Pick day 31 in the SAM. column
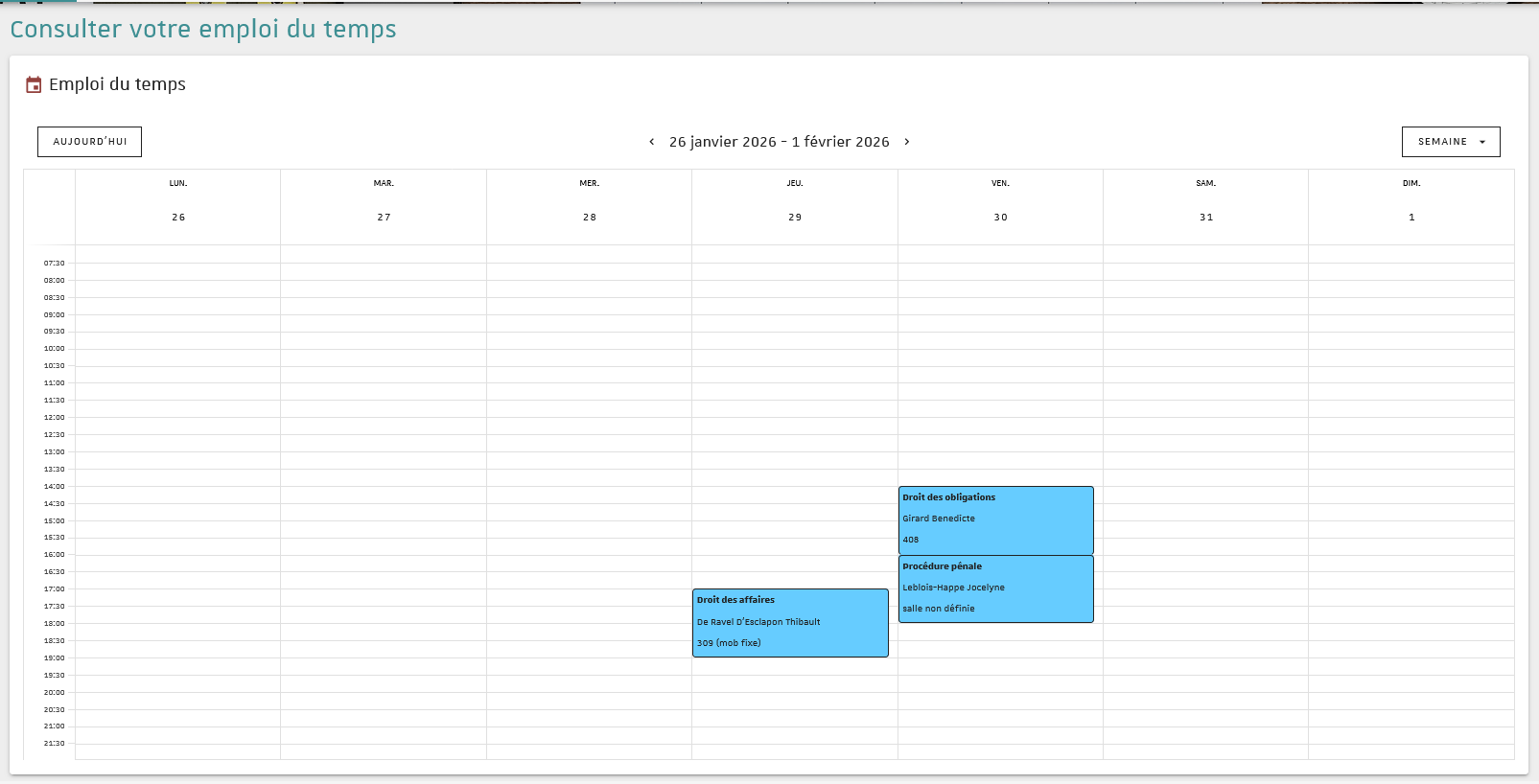 pyautogui.click(x=1206, y=218)
